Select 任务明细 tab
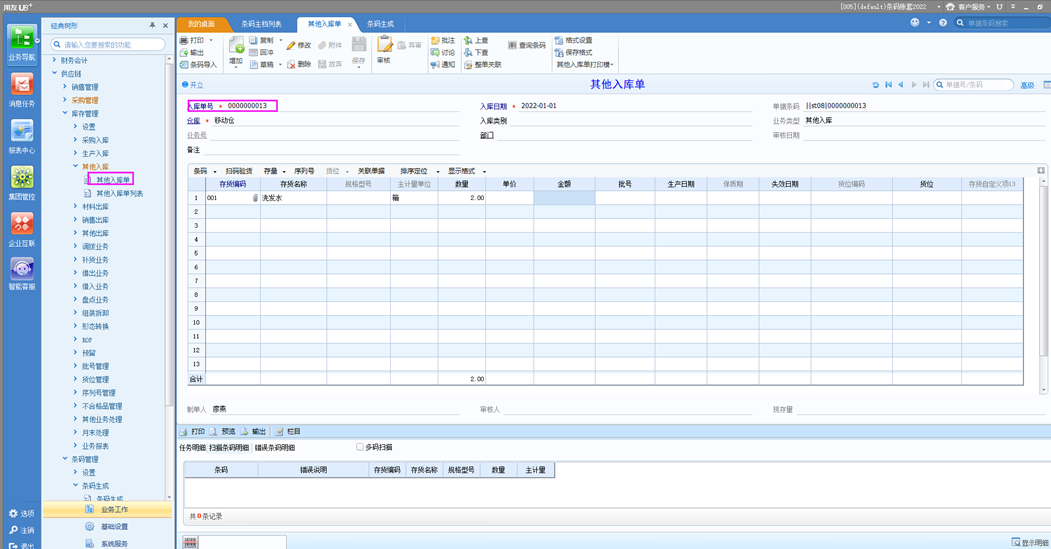The width and height of the screenshot is (1051, 549). click(x=192, y=448)
